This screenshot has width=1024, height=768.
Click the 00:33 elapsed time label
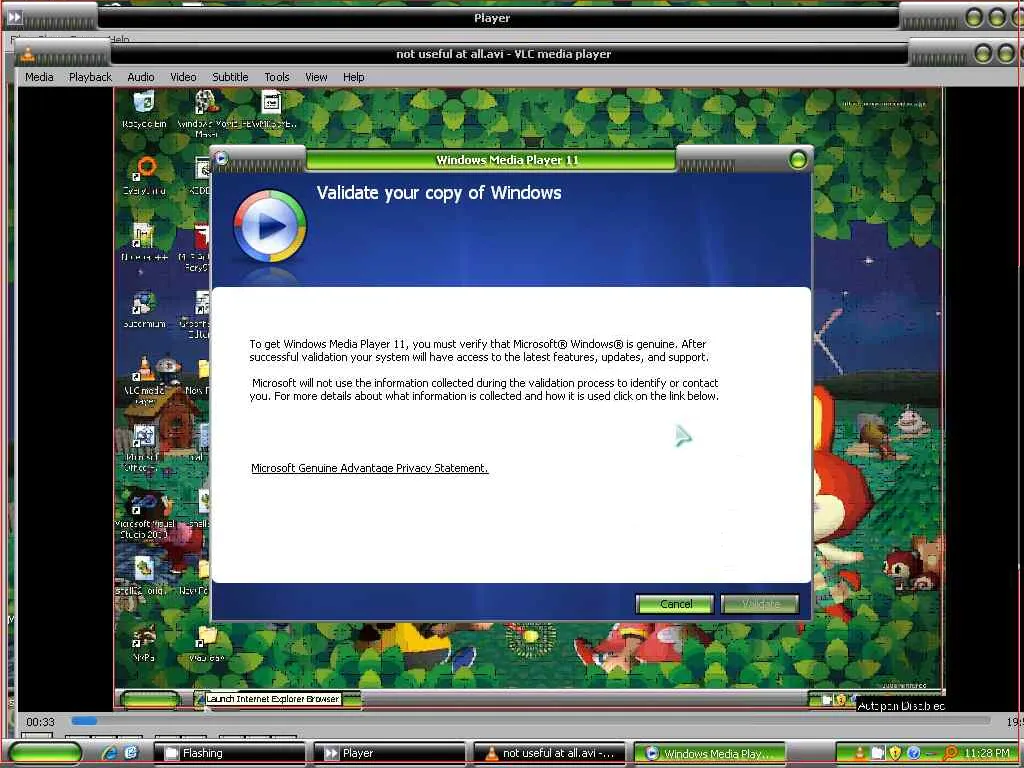40,722
